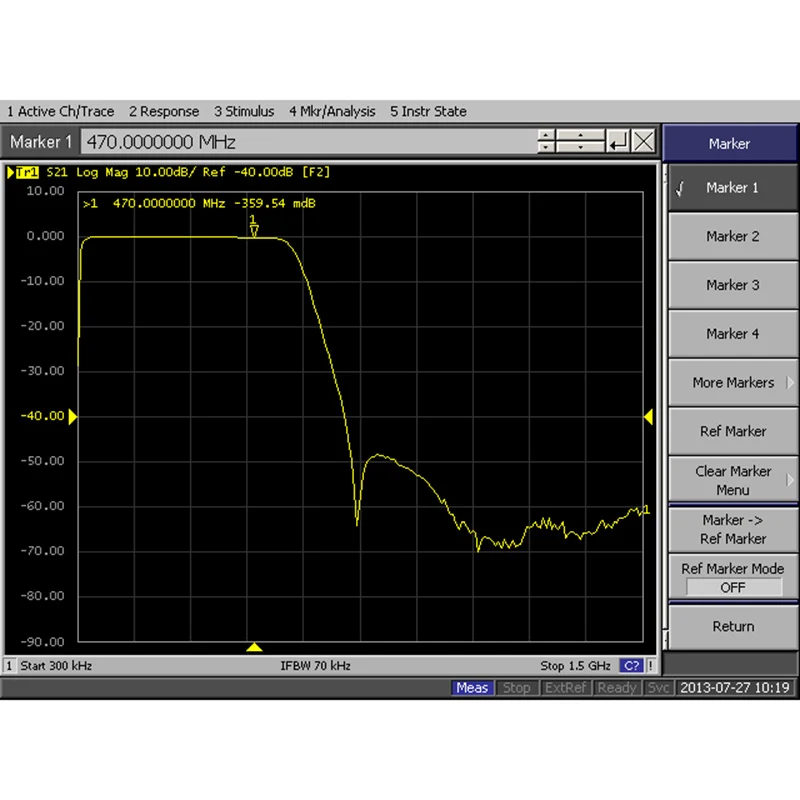Click the Marker -> Ref Marker softkey
The image size is (800, 800).
tap(733, 529)
